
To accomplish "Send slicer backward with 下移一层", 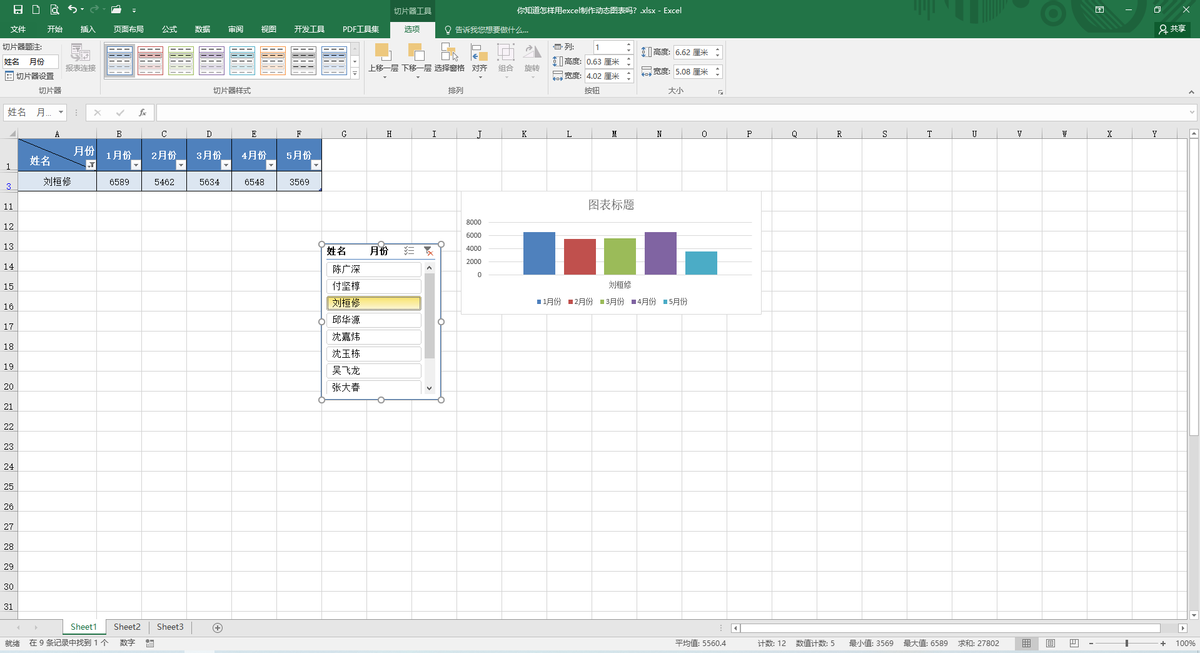I will pos(416,59).
